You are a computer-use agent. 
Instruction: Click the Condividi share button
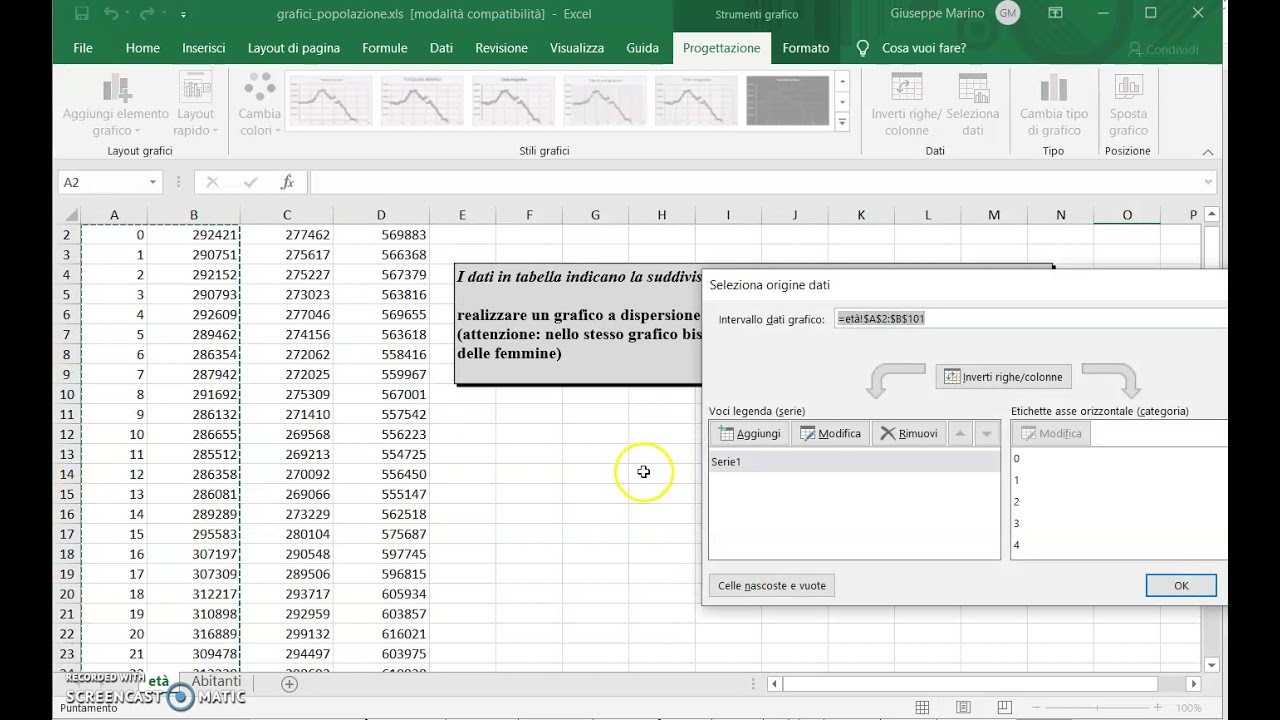pos(1163,49)
